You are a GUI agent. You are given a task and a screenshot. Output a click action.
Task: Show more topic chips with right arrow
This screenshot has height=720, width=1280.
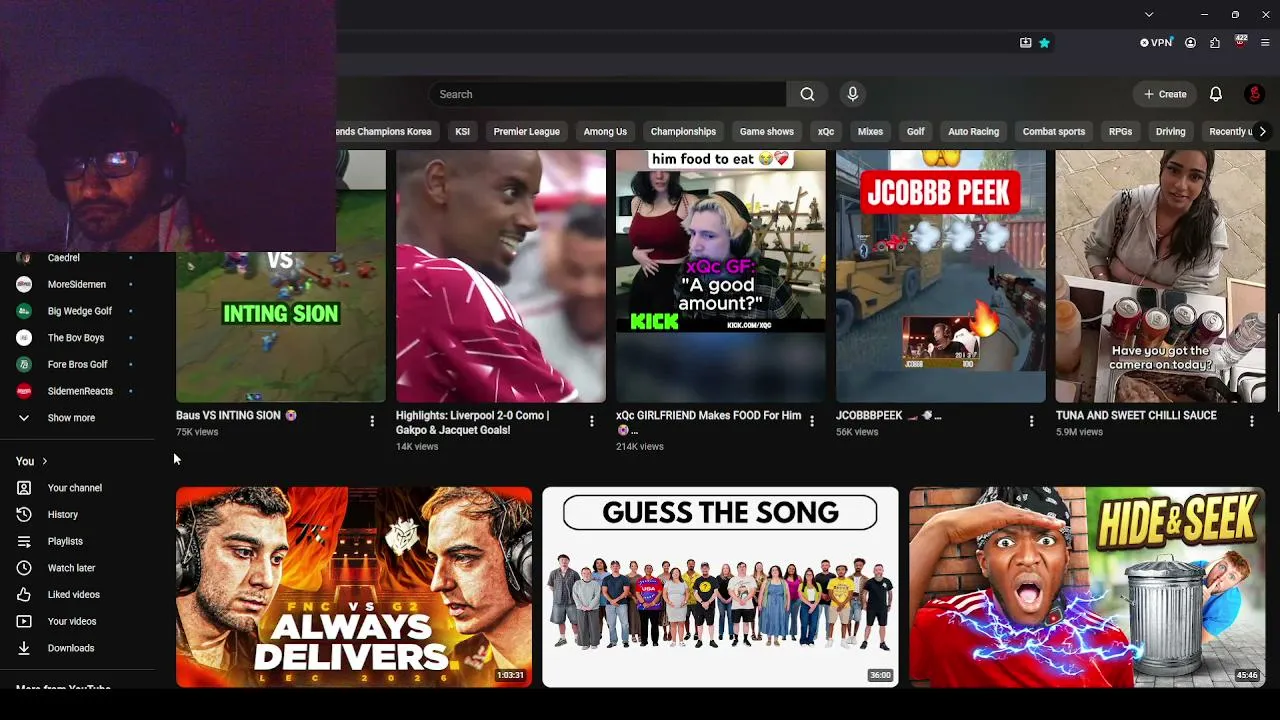1262,131
